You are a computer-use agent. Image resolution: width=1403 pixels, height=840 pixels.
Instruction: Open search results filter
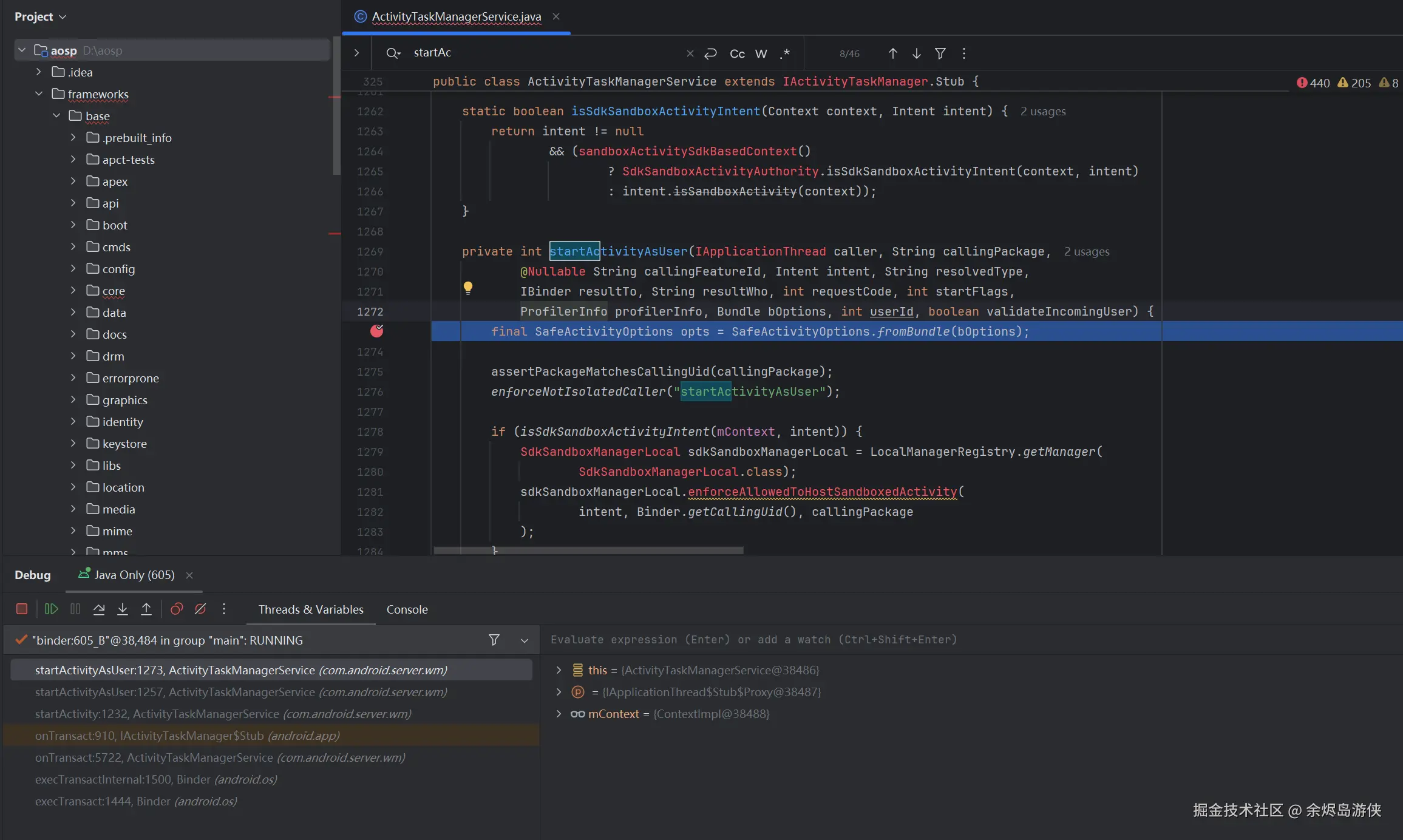940,53
